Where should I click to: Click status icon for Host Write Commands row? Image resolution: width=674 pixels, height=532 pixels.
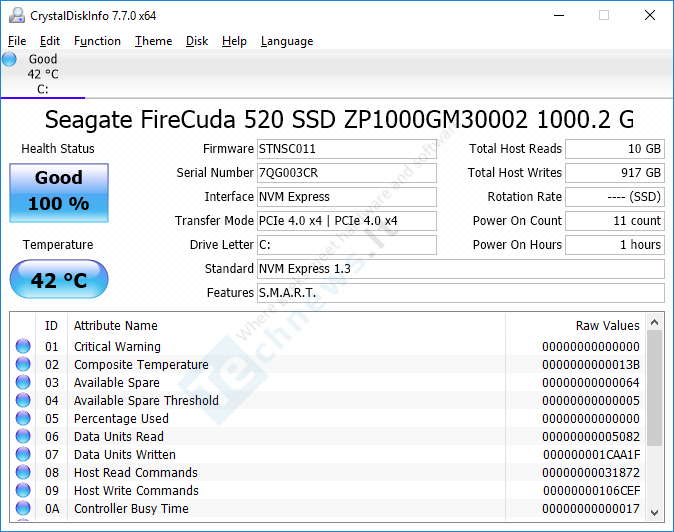click(23, 490)
